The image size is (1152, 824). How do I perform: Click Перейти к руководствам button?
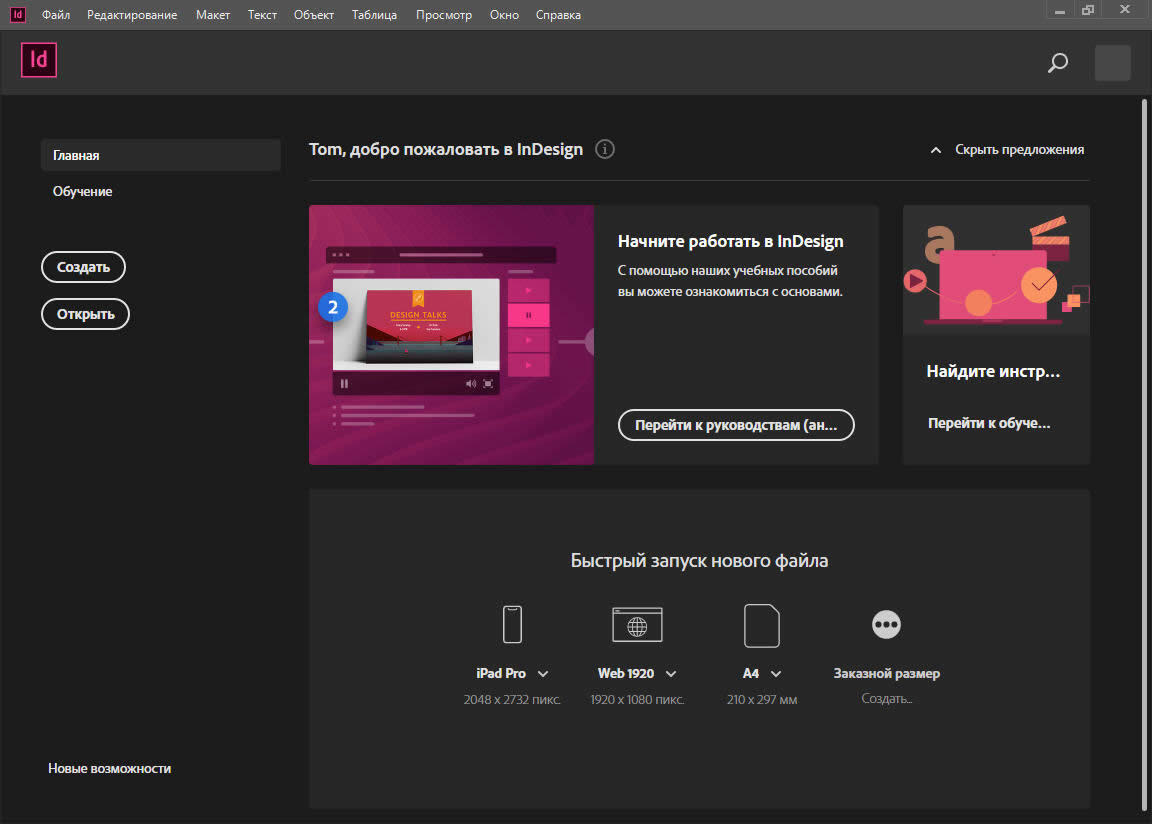(736, 424)
